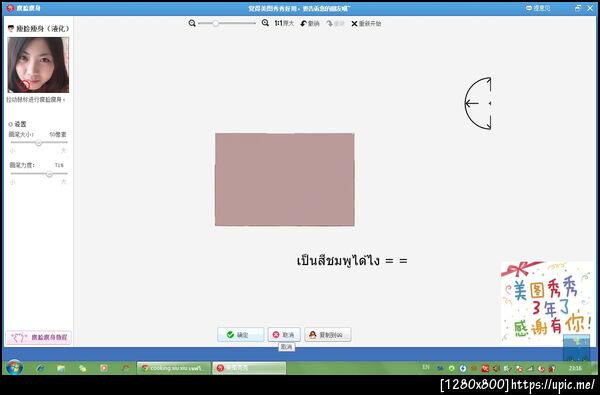Click the face preview thumbnail
This screenshot has height=395, width=600.
[38, 65]
